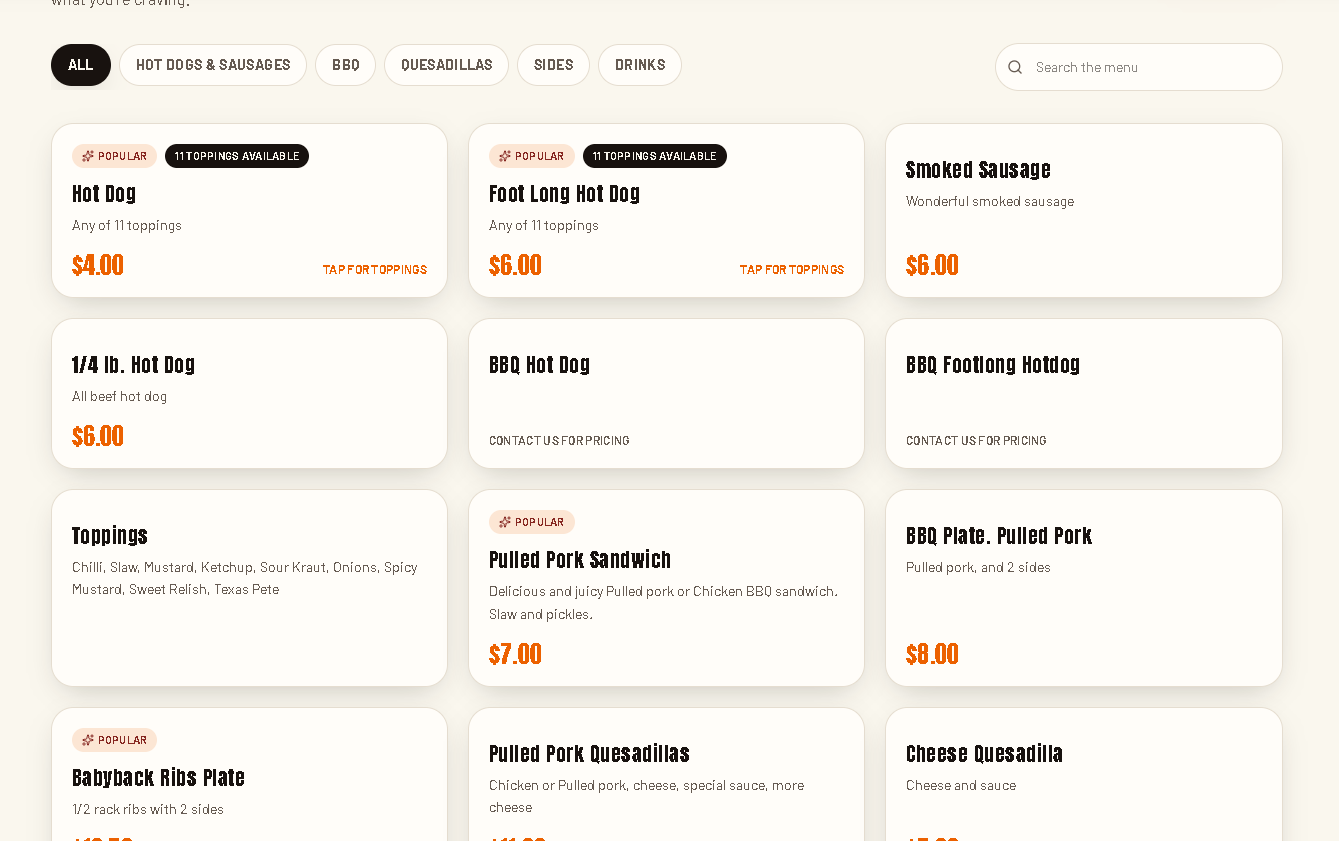This screenshot has width=1339, height=841.
Task: Select the Smoked Sausage item title
Action: point(978,170)
